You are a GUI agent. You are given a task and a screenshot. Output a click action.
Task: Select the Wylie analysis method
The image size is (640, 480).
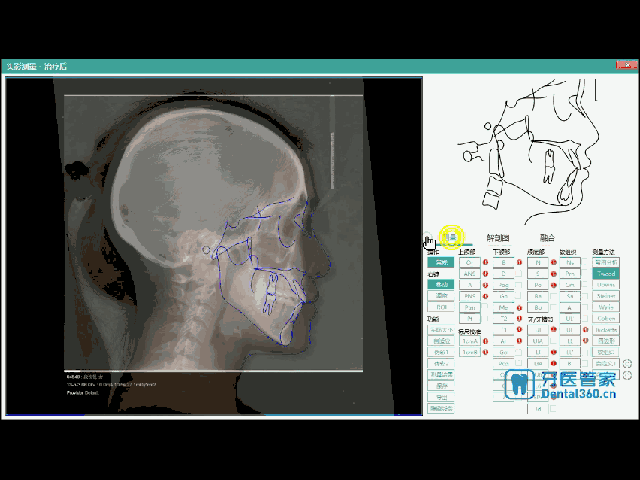tap(606, 307)
